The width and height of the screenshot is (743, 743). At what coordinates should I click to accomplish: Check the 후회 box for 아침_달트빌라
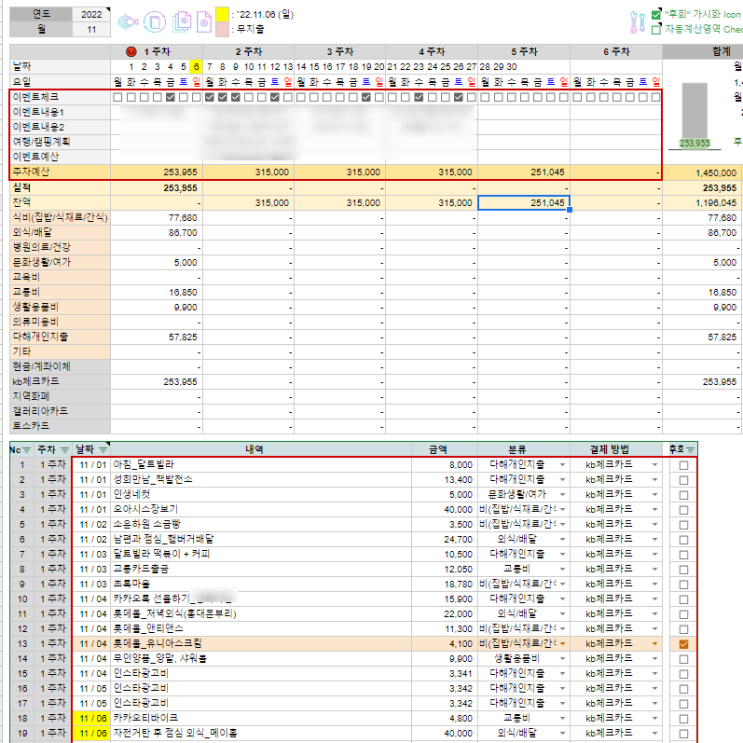pos(683,465)
